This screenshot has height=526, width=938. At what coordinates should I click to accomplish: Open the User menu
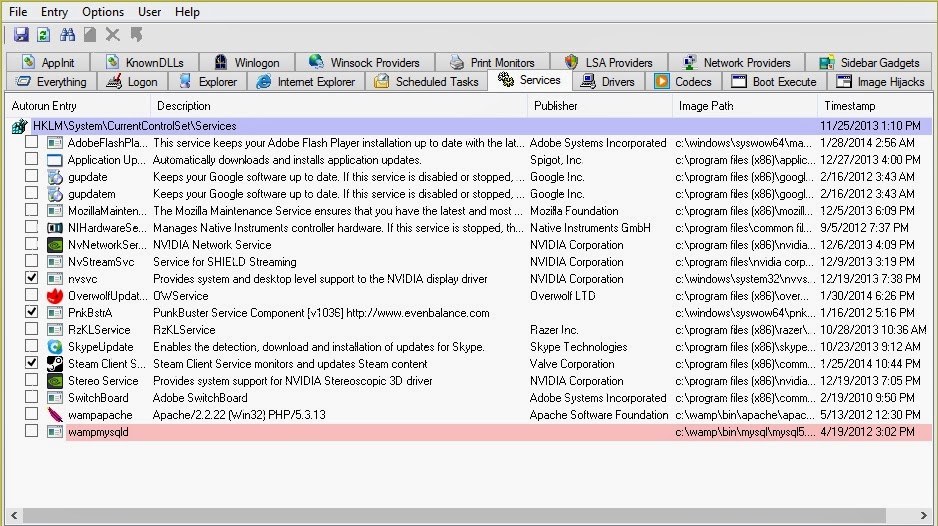(x=150, y=11)
